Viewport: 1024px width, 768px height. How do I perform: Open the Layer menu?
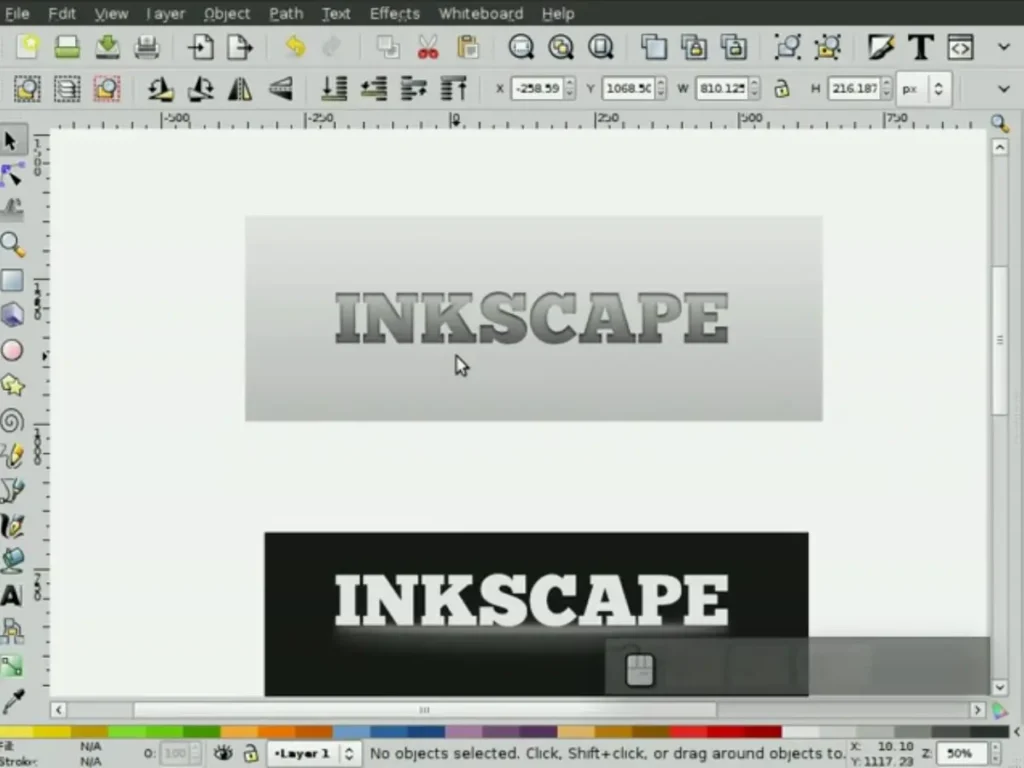165,13
